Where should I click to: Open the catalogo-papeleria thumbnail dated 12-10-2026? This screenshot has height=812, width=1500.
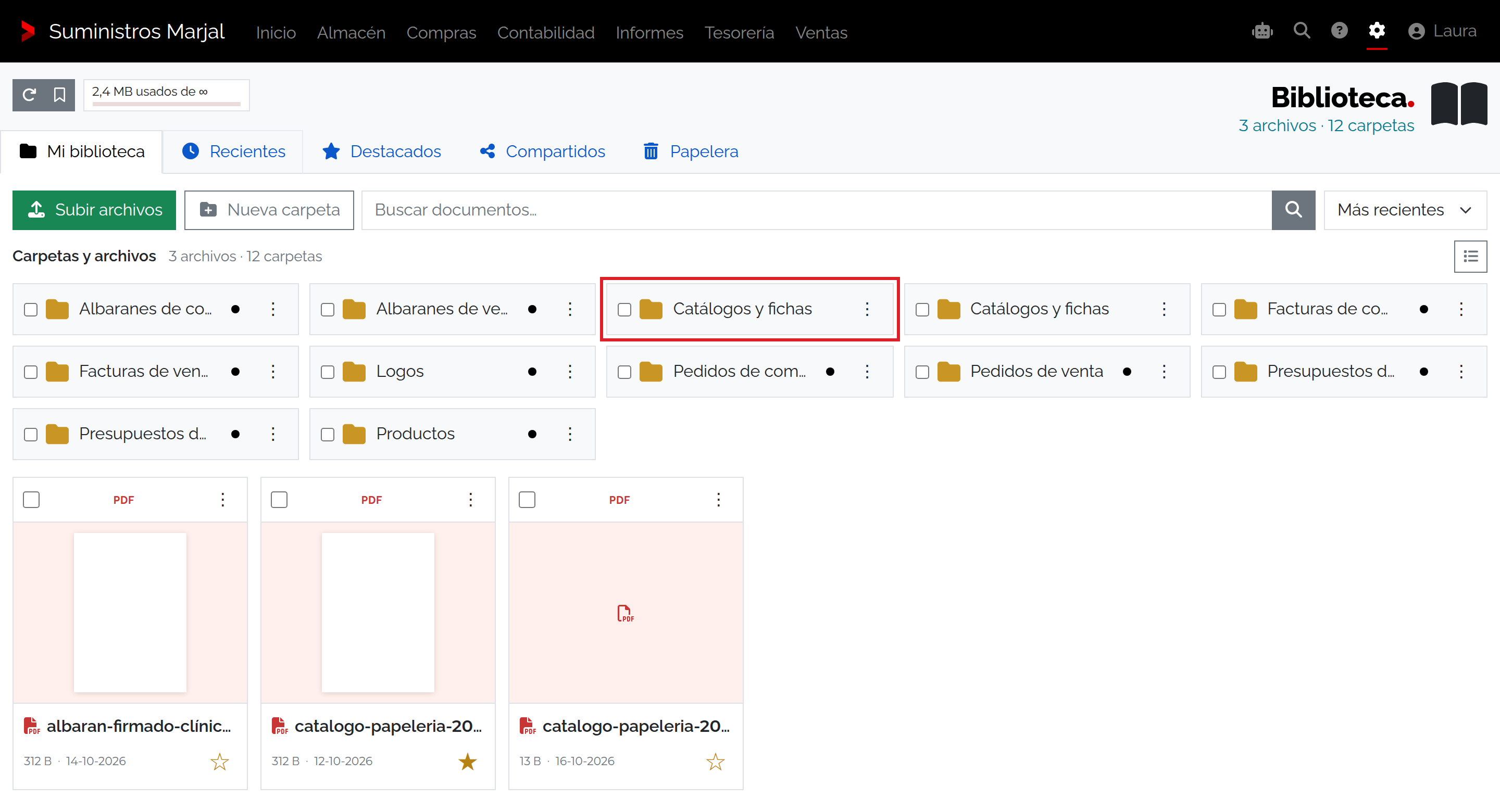click(x=378, y=612)
